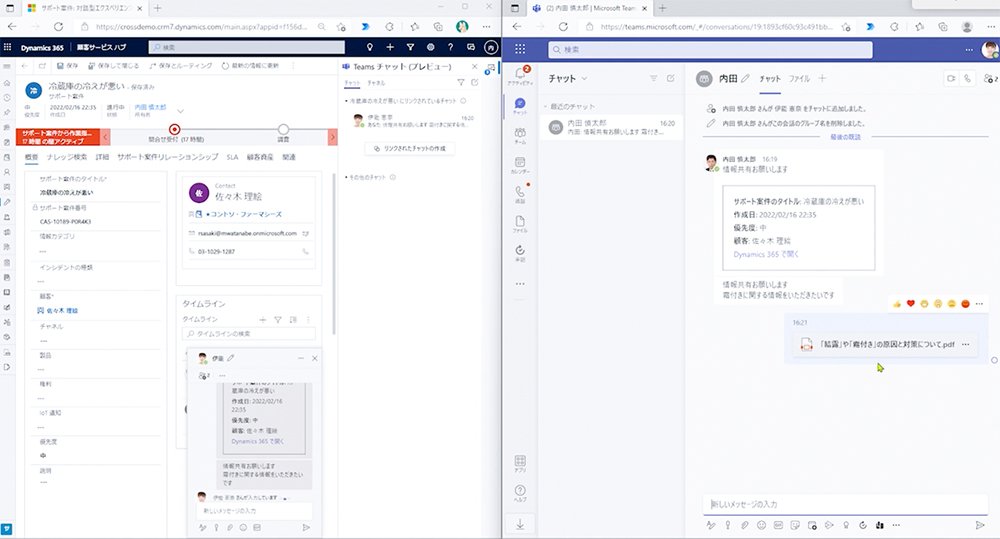Image resolution: width=1000 pixels, height=539 pixels.
Task: Click 保存して閉じる command
Action: click(x=114, y=66)
